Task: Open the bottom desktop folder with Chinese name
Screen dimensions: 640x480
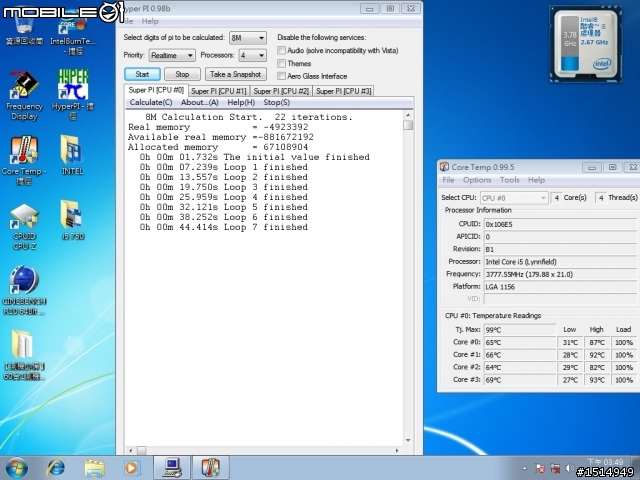Action: coord(24,355)
